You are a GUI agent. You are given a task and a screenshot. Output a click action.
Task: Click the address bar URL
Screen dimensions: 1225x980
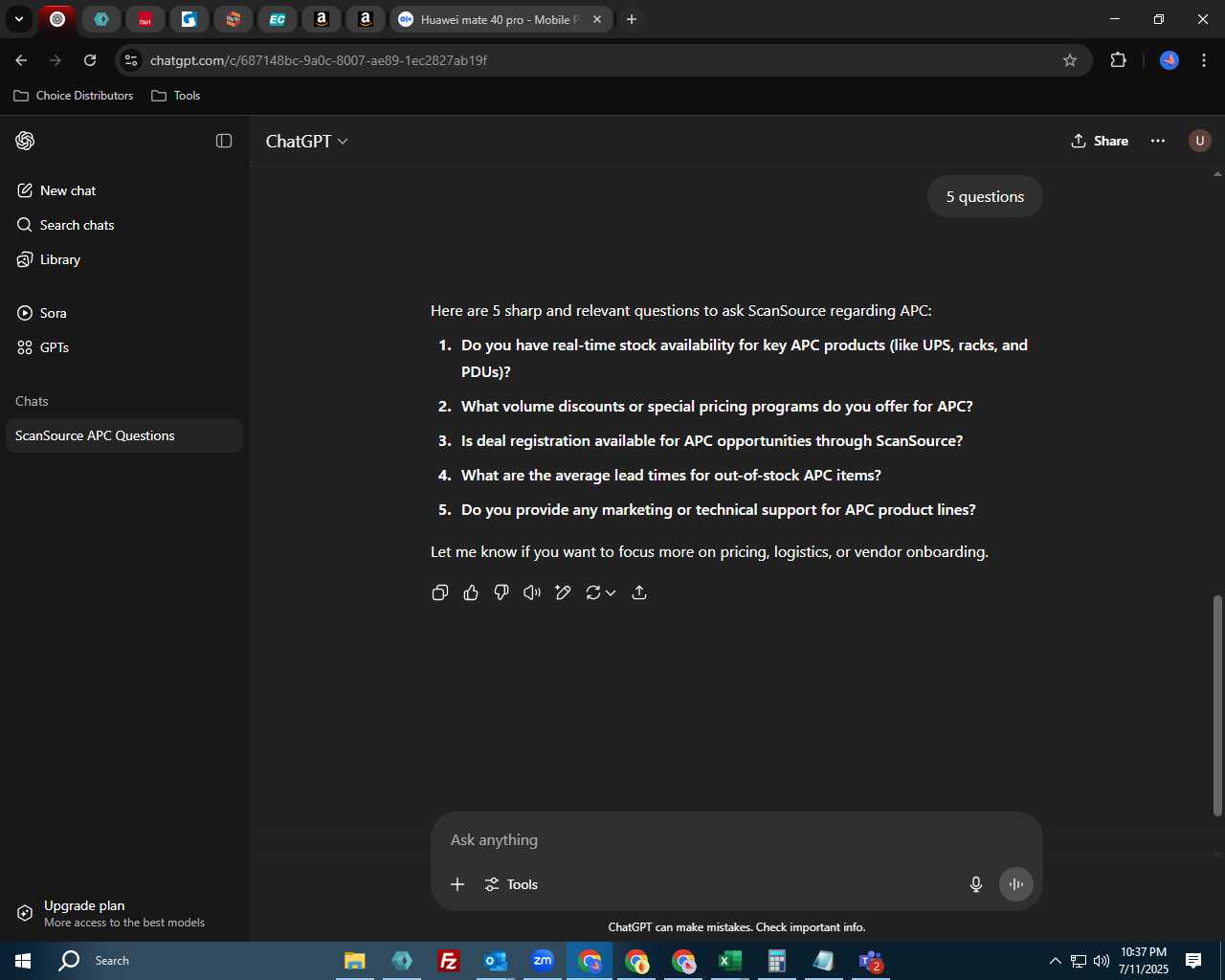point(319,60)
